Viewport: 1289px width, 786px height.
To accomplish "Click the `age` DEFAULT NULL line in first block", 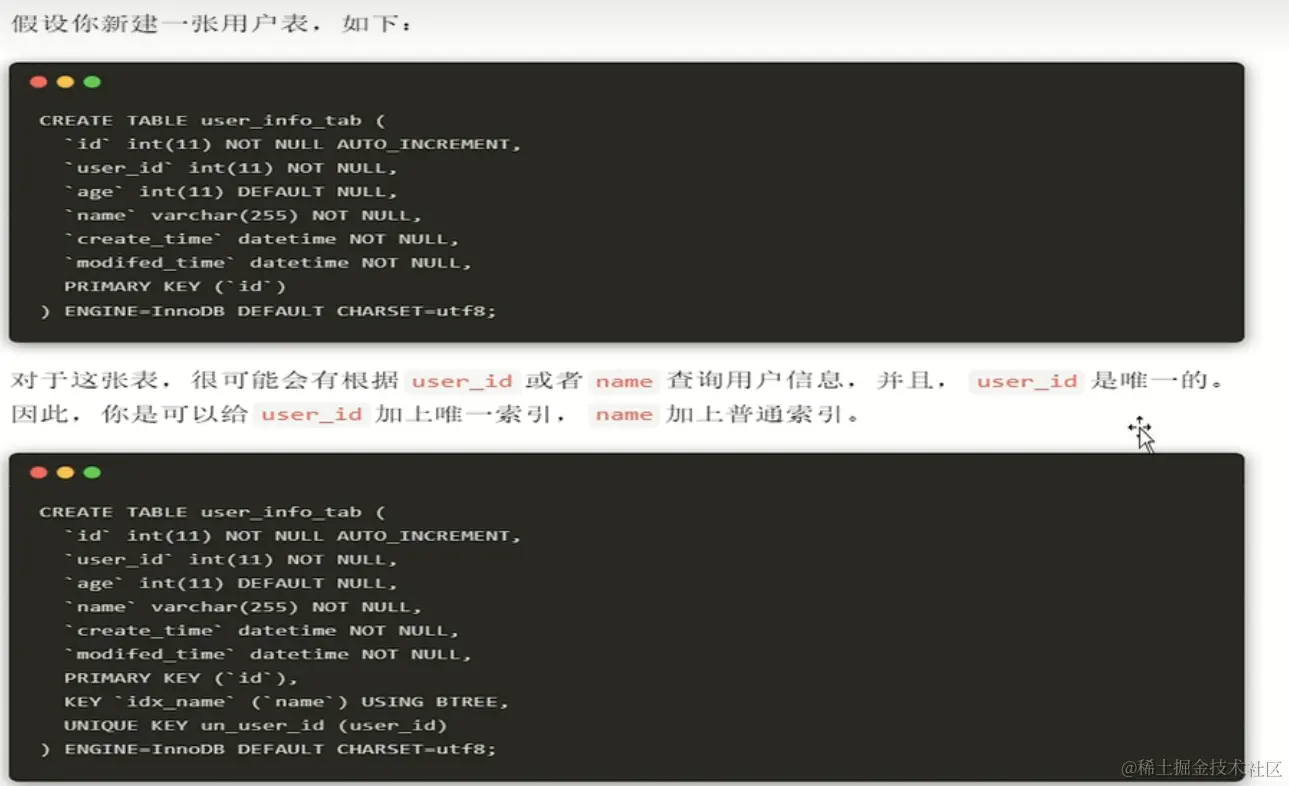I will pyautogui.click(x=231, y=192).
